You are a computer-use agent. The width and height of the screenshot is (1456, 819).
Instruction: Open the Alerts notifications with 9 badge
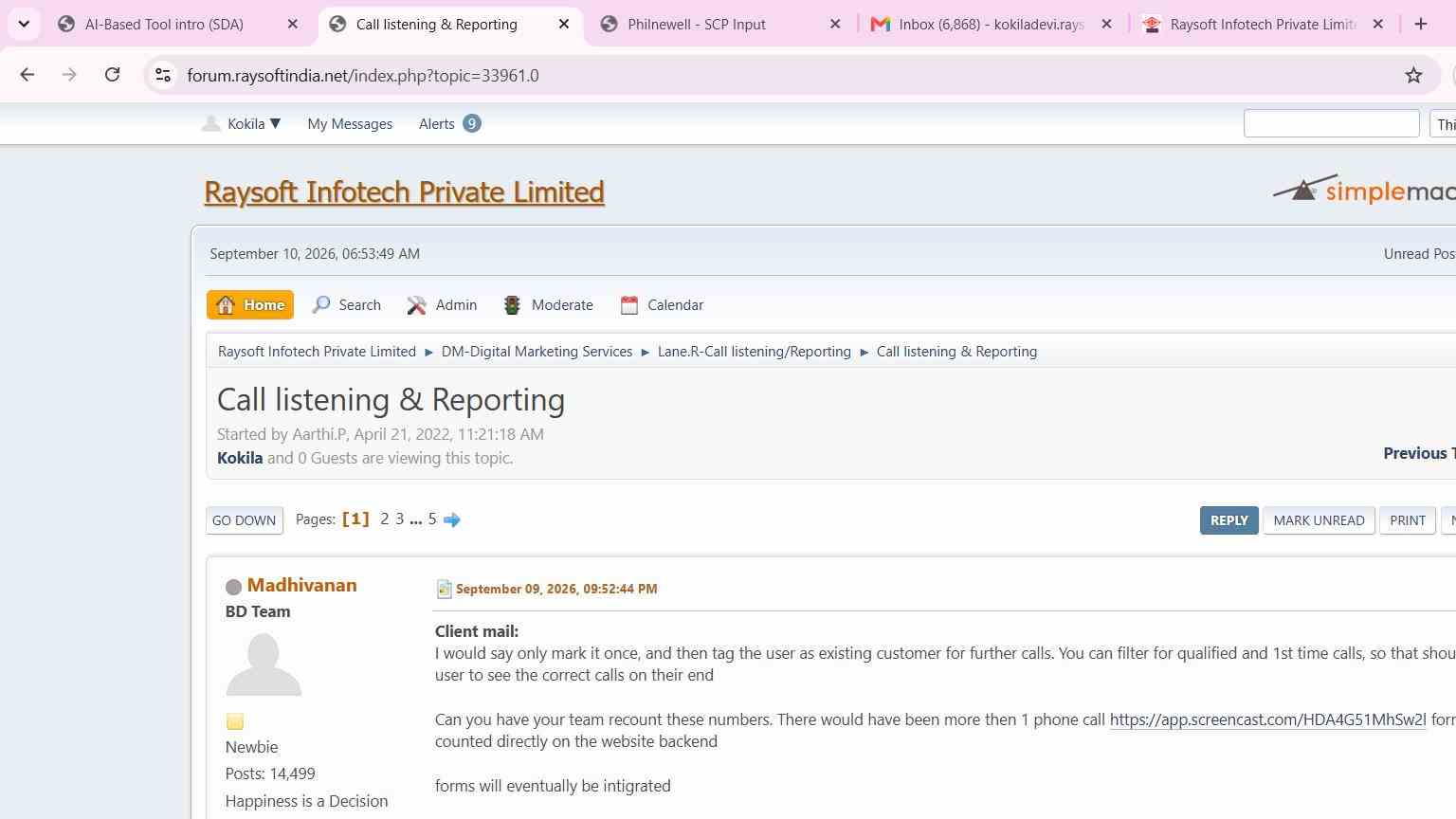pyautogui.click(x=449, y=123)
